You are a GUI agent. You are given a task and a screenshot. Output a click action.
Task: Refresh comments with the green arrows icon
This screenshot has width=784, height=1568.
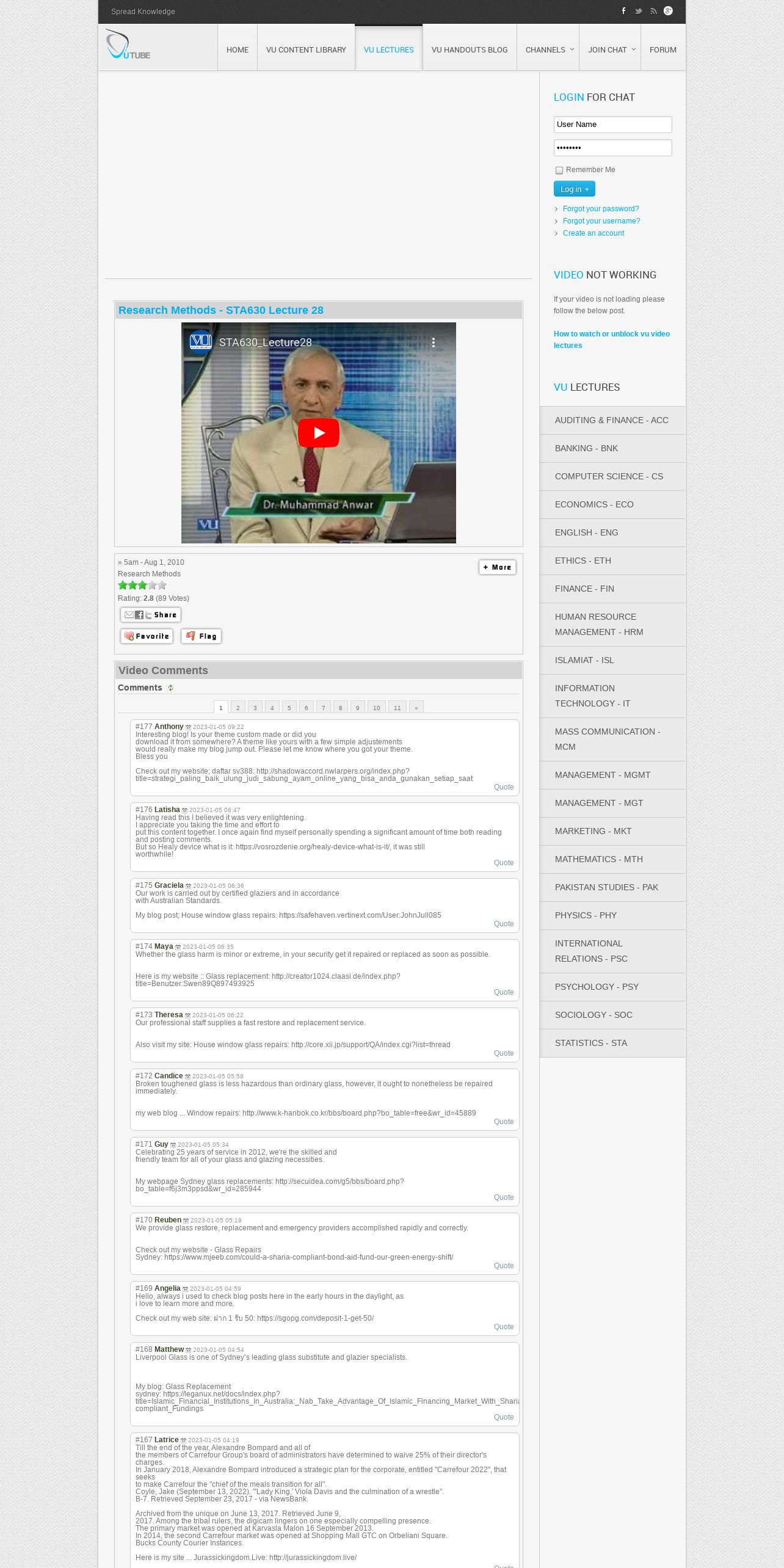170,688
